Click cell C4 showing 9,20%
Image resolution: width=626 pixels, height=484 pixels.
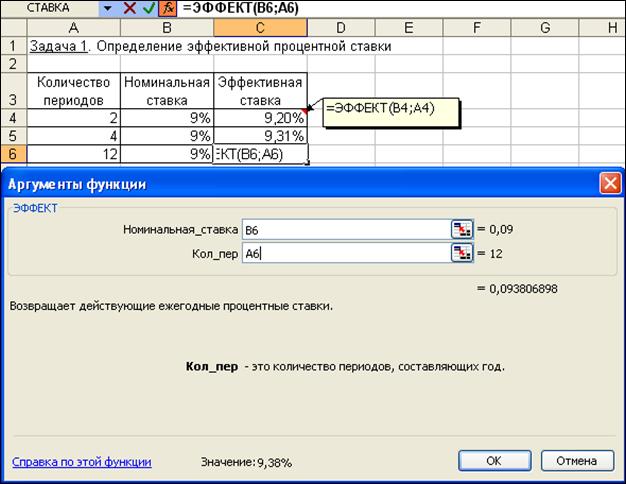[260, 118]
